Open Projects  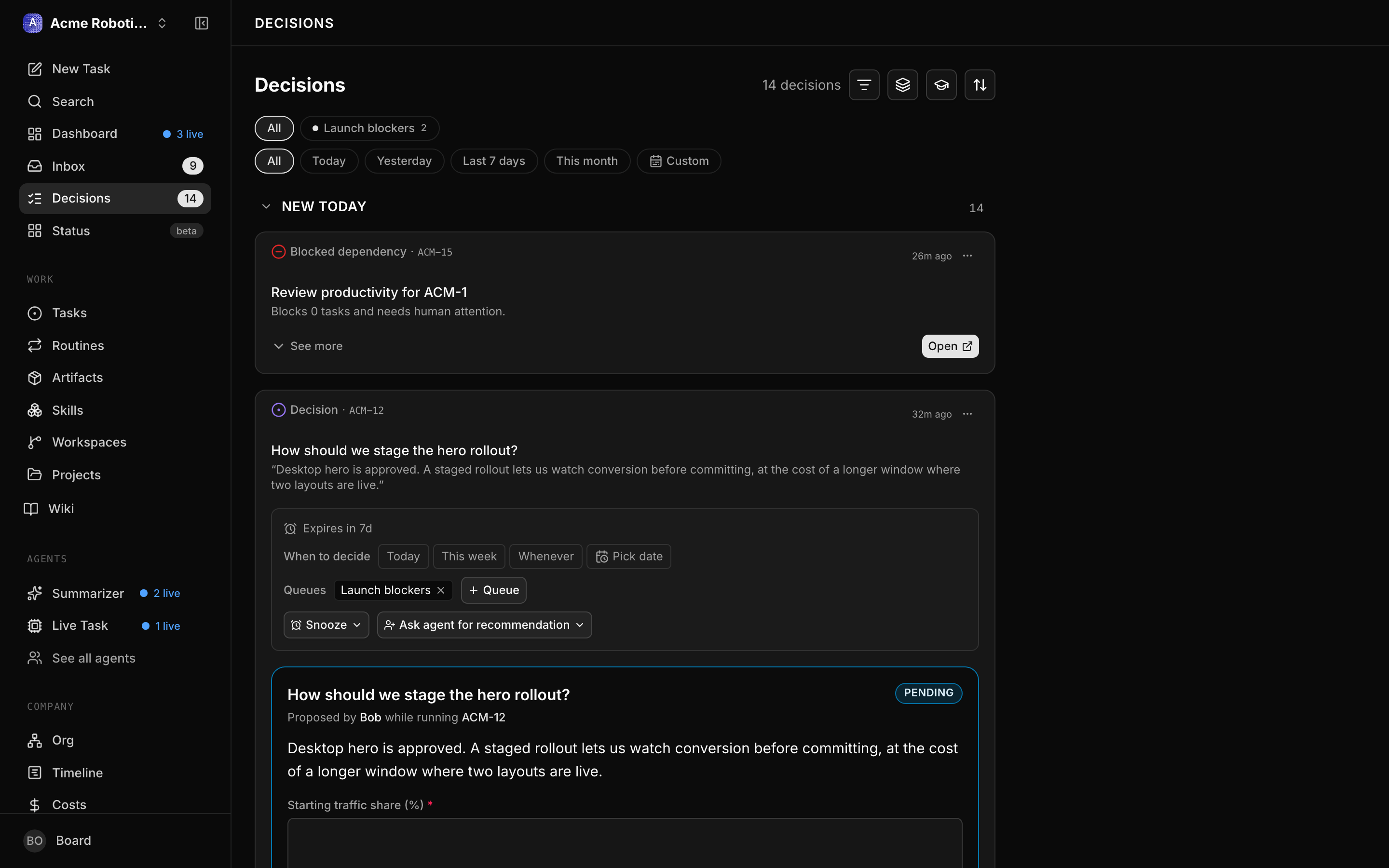[115, 475]
